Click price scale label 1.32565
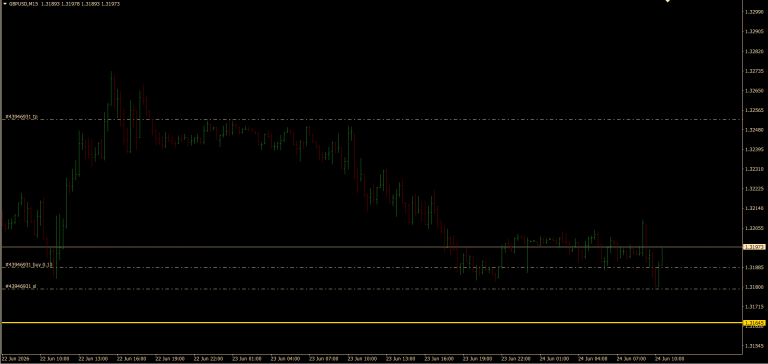Viewport: 768px width, 364px height. click(754, 110)
